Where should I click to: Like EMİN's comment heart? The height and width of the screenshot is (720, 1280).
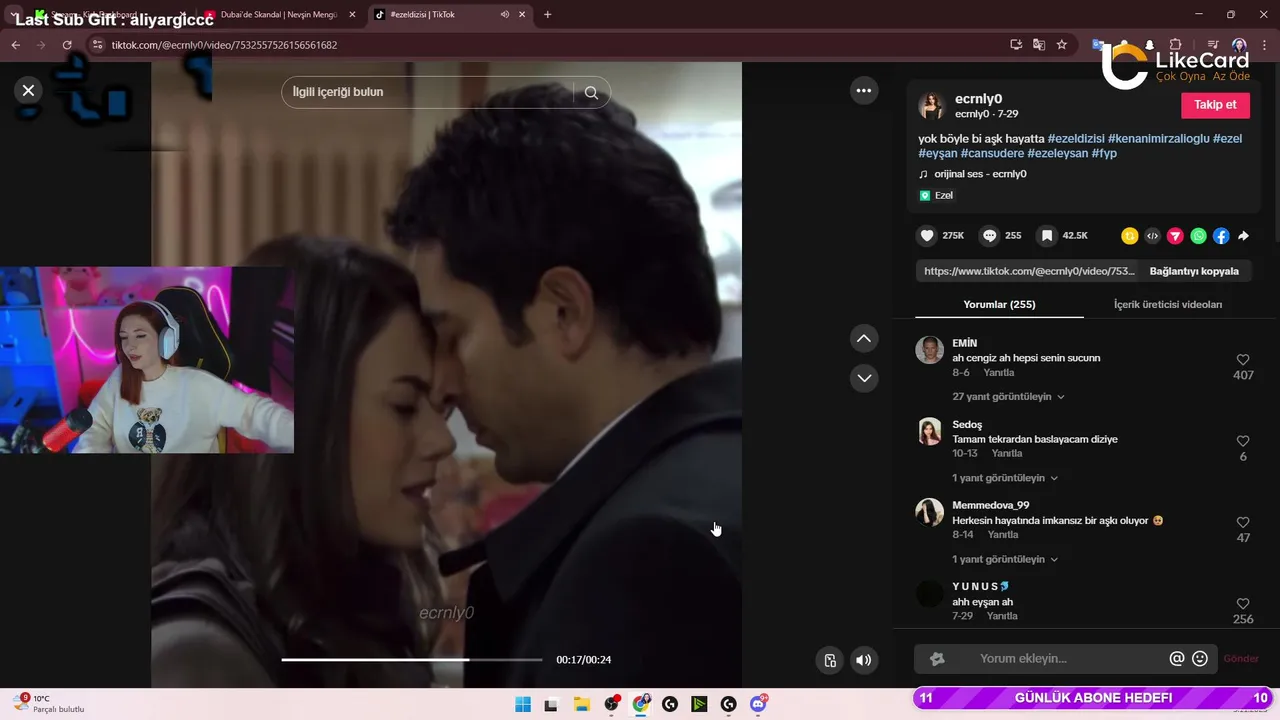pyautogui.click(x=1243, y=360)
